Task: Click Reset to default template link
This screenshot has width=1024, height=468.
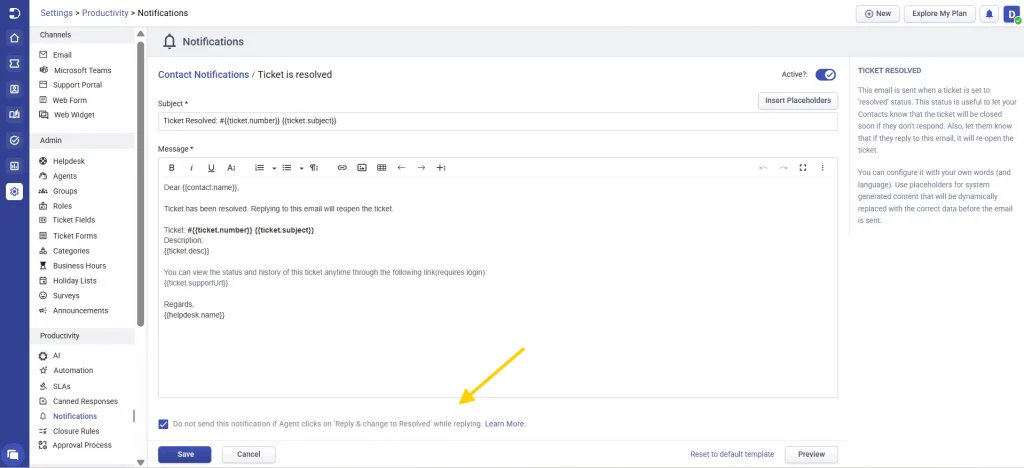Action: tap(731, 454)
